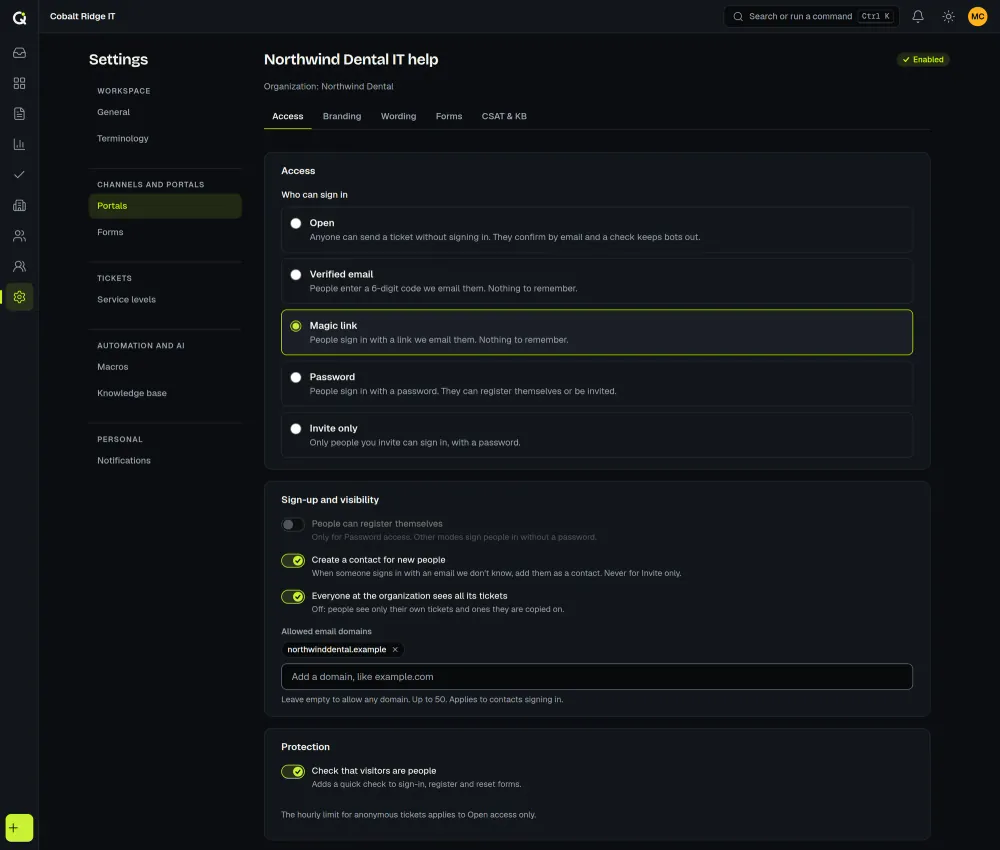Click the 'Sign-up and visibility' section heading
The height and width of the screenshot is (850, 1000).
point(330,500)
